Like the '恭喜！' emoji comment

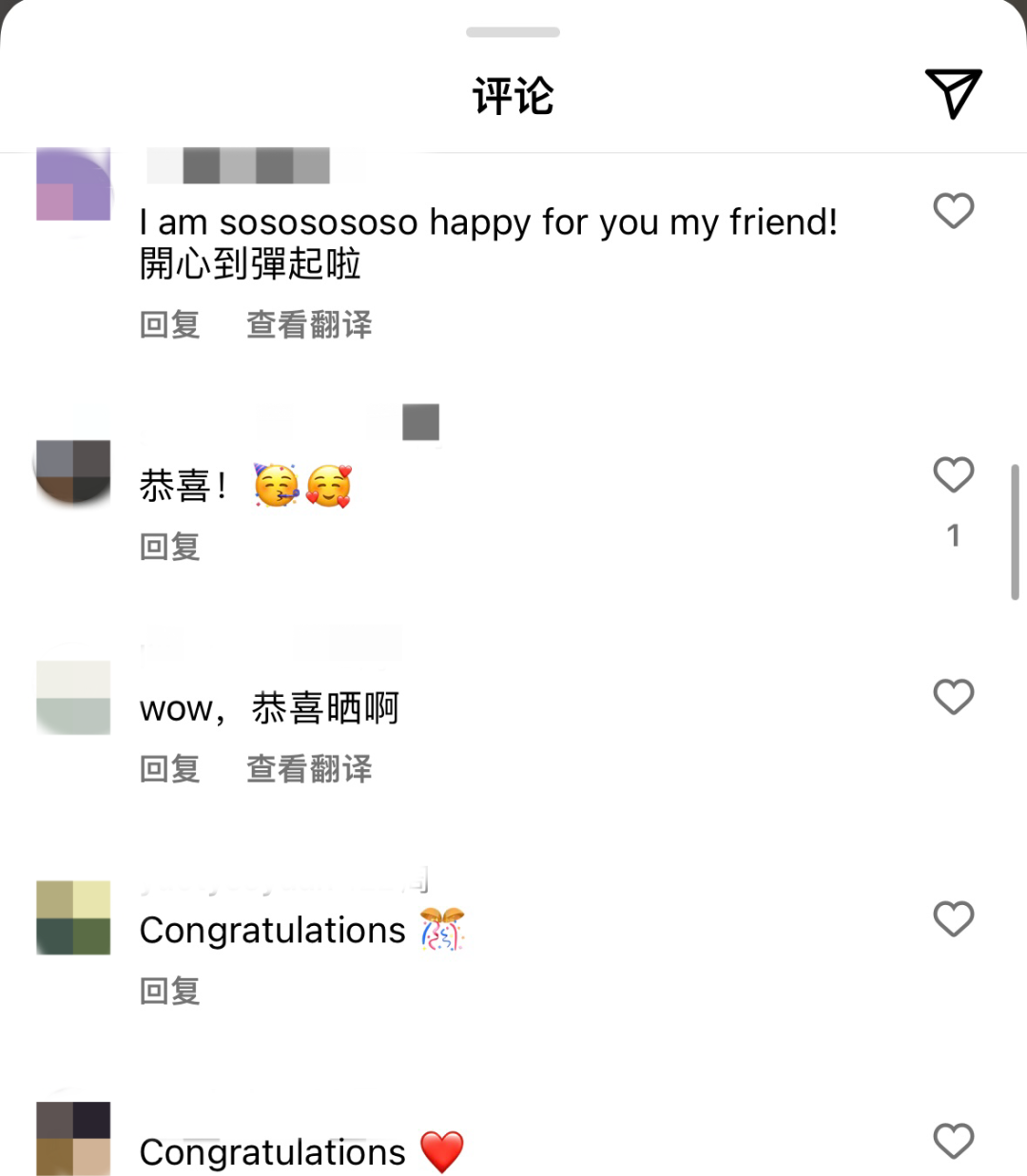click(x=953, y=474)
